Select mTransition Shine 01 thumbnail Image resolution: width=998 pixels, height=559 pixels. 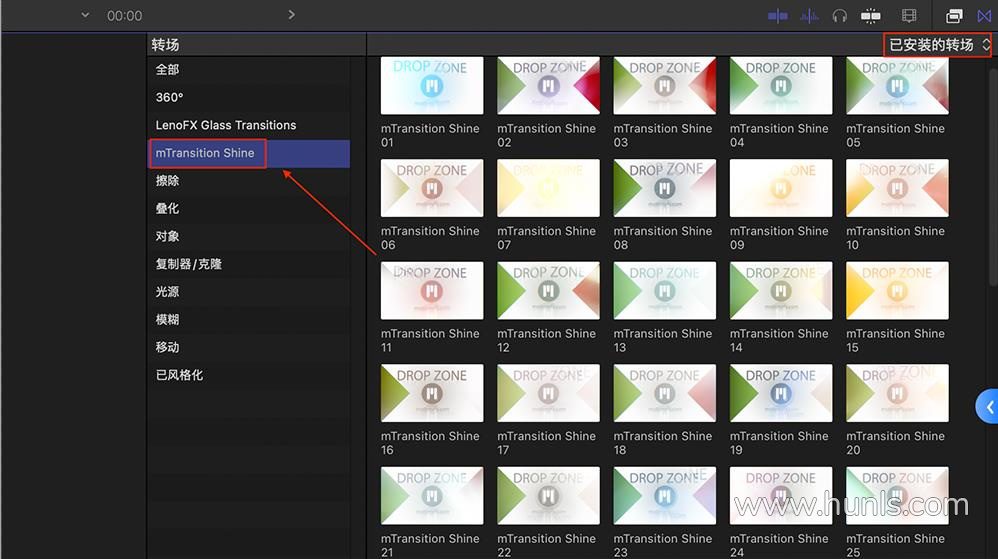(432, 86)
